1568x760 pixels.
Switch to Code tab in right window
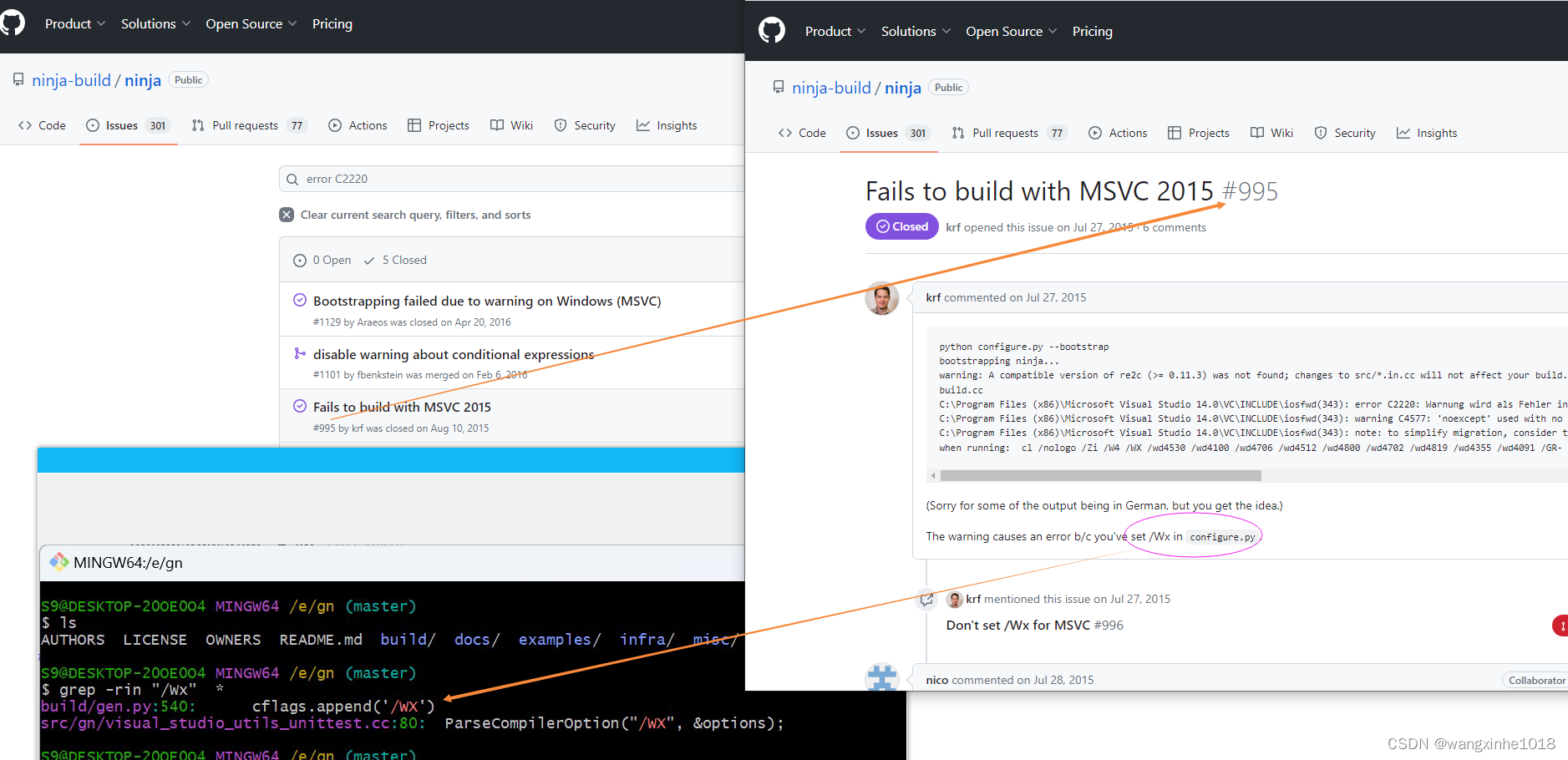coord(802,133)
